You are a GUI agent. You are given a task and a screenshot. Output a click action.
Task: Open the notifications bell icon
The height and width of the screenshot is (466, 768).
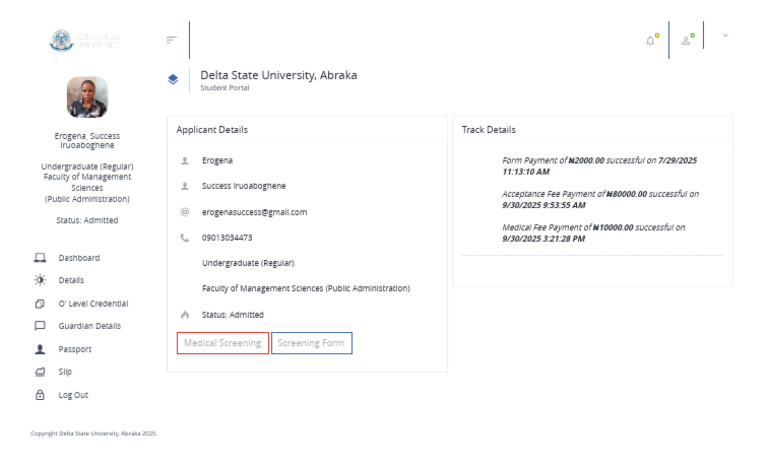(651, 40)
